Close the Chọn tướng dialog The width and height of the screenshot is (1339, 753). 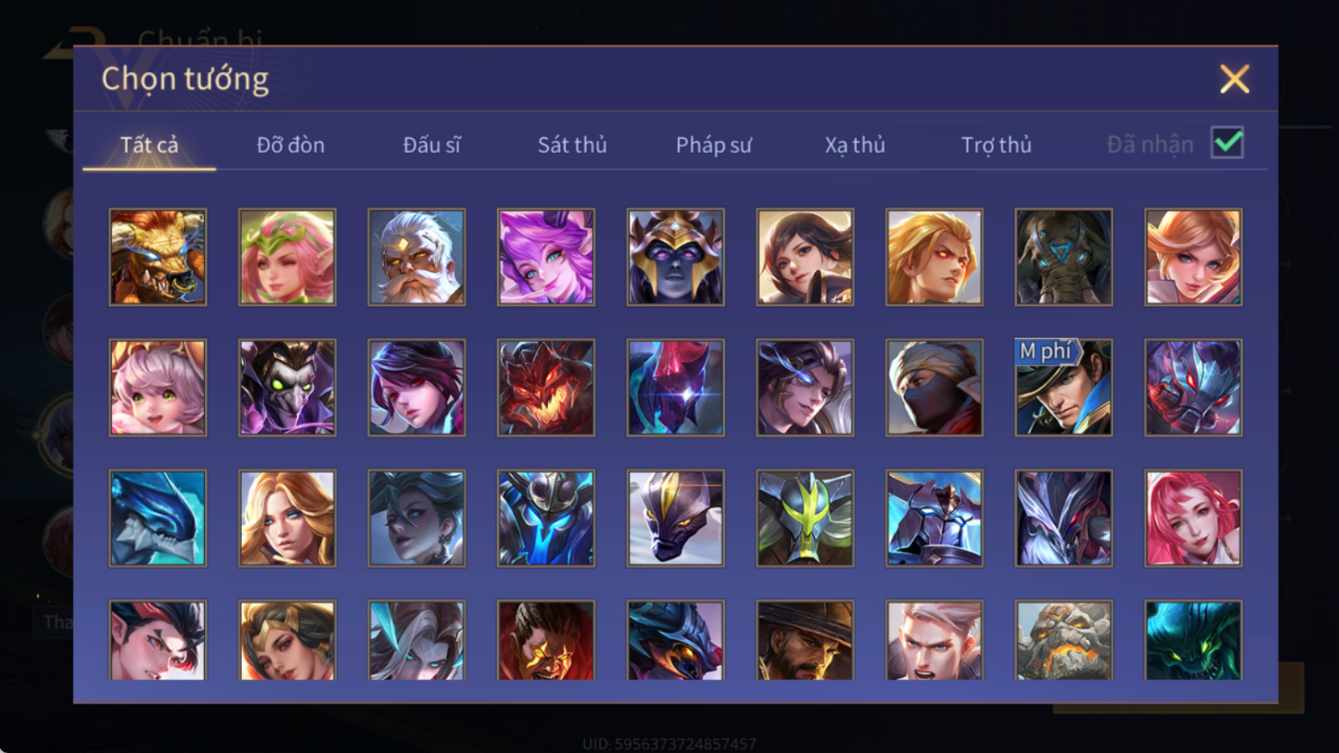pyautogui.click(x=1234, y=79)
